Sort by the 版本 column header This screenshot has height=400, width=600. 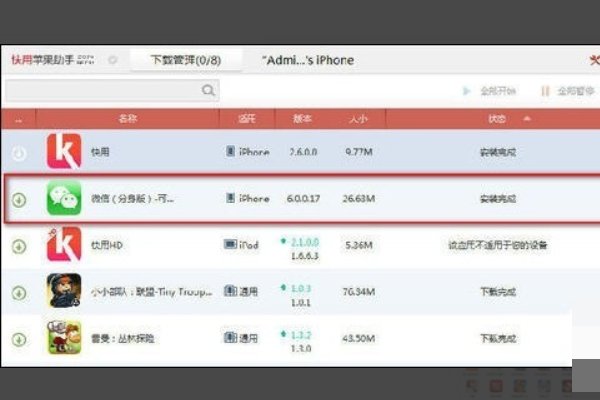coord(302,119)
